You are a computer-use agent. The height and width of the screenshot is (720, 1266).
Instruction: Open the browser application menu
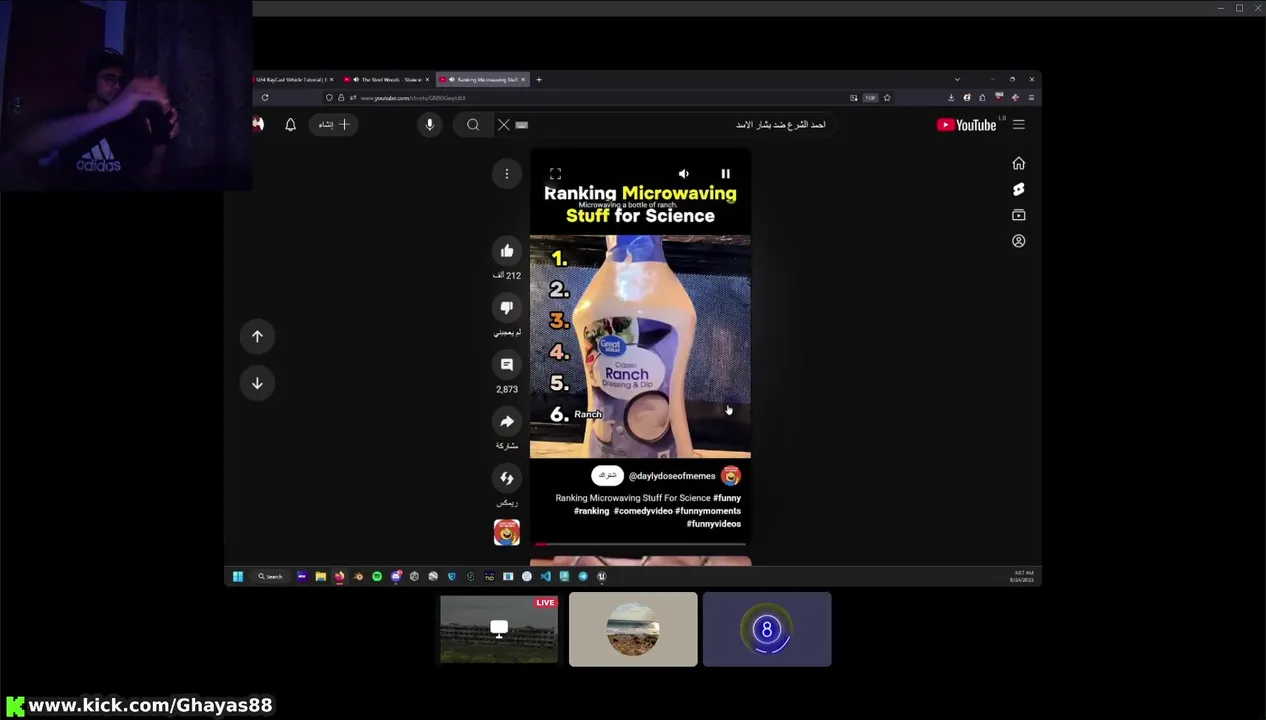pos(1031,98)
